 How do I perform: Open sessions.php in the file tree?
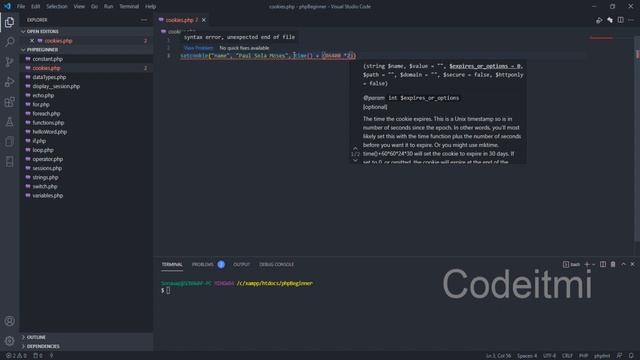(47, 168)
